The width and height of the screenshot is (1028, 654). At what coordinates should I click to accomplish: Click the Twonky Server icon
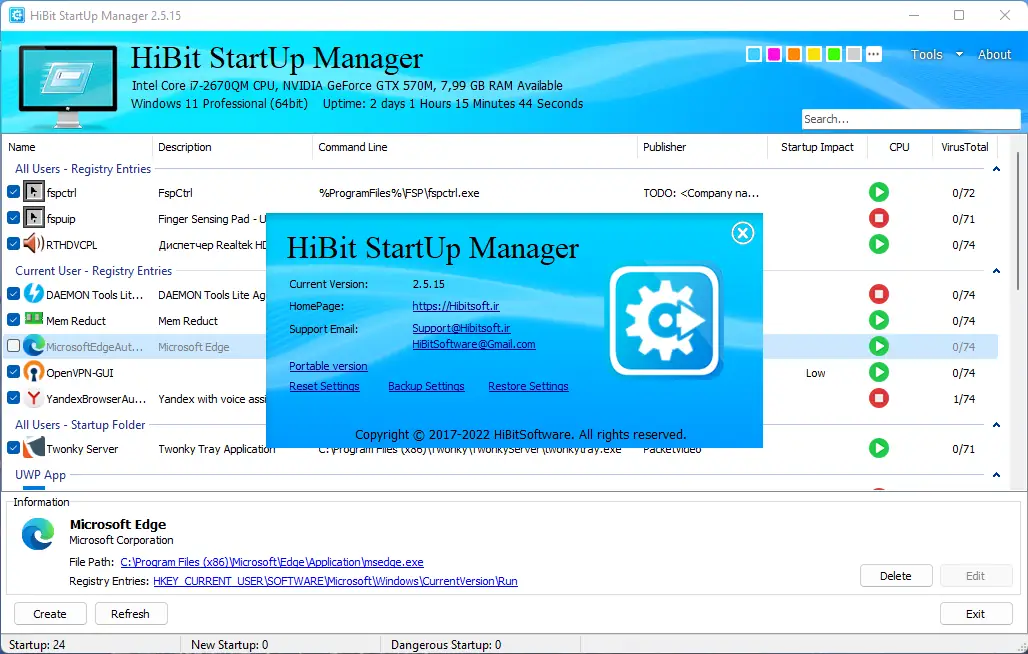(33, 448)
